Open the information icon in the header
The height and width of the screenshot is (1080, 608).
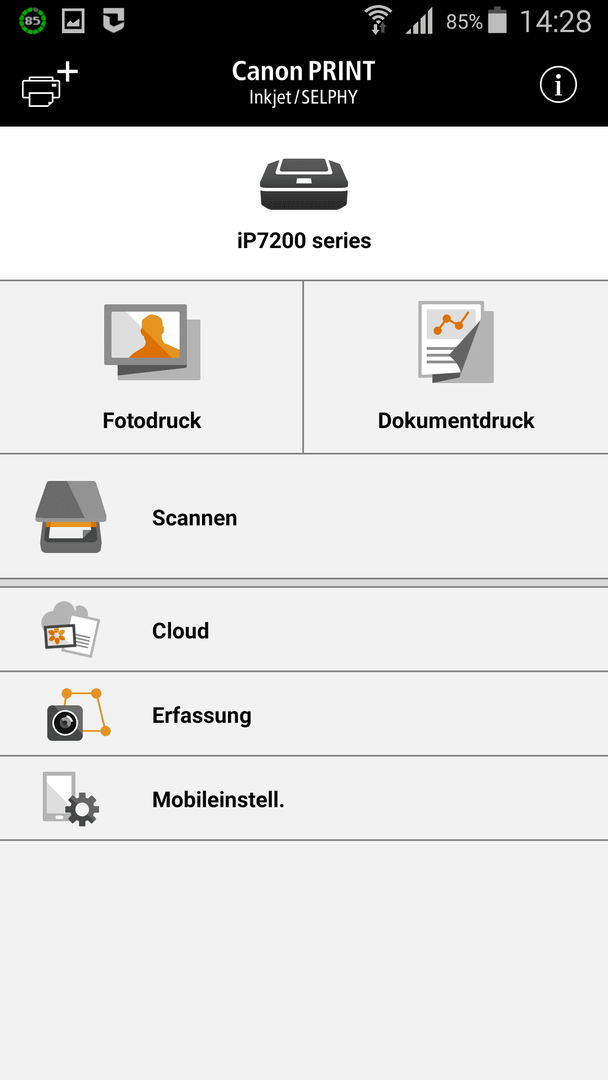(558, 85)
